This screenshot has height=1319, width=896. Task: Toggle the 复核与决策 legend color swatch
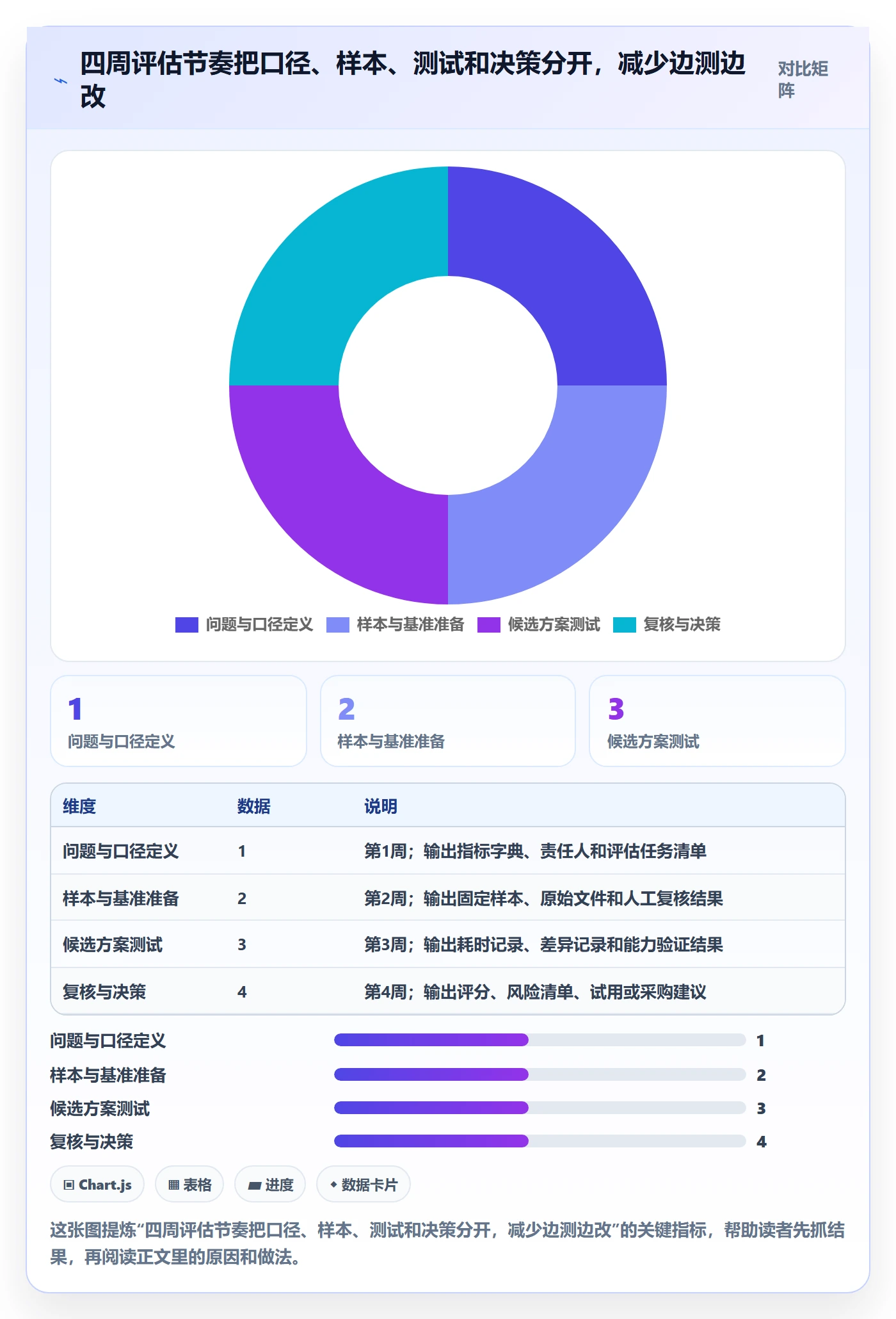pos(625,625)
